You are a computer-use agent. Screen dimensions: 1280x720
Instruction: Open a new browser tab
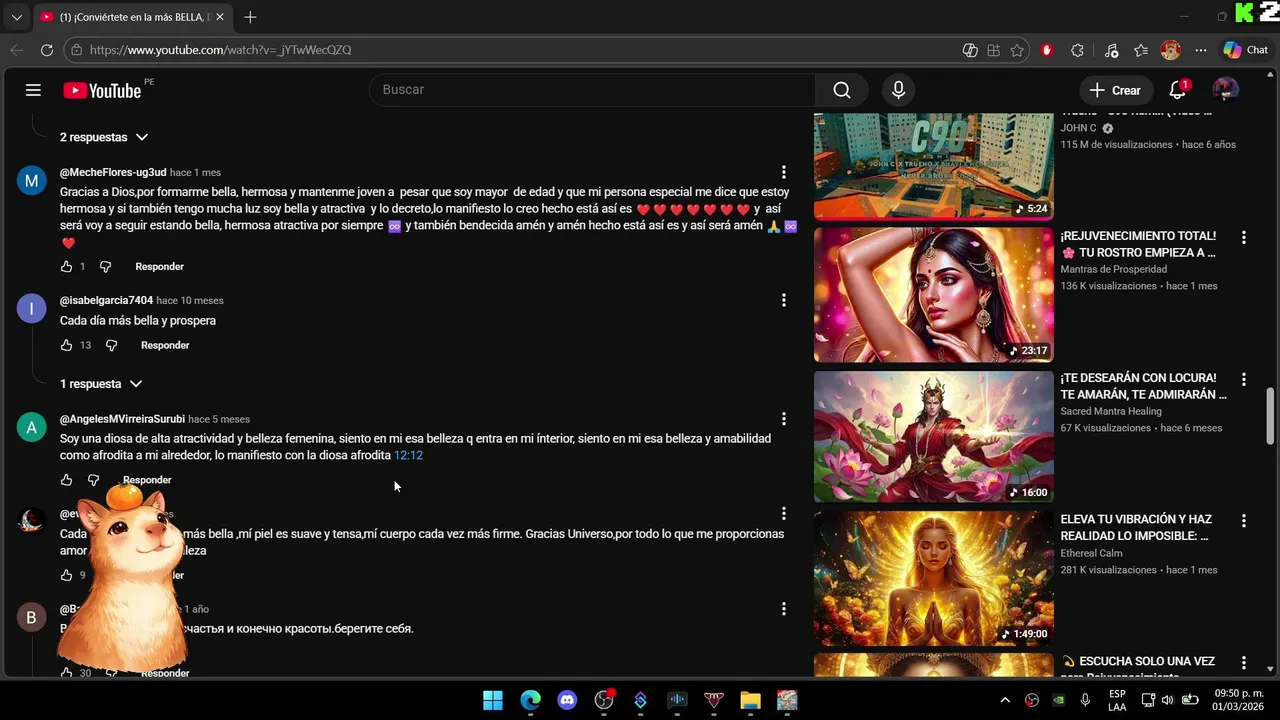click(x=250, y=17)
